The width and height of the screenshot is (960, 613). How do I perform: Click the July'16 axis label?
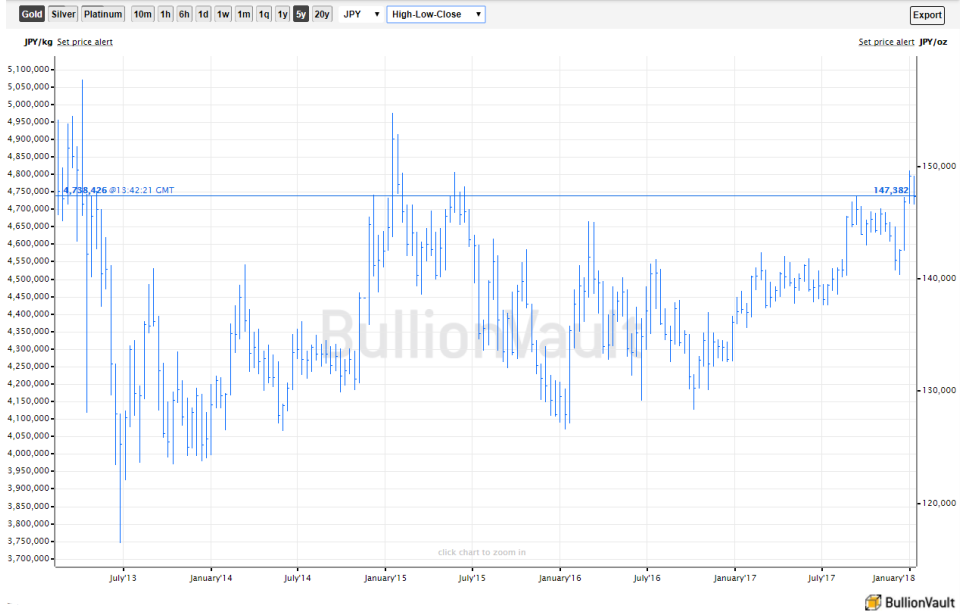647,578
